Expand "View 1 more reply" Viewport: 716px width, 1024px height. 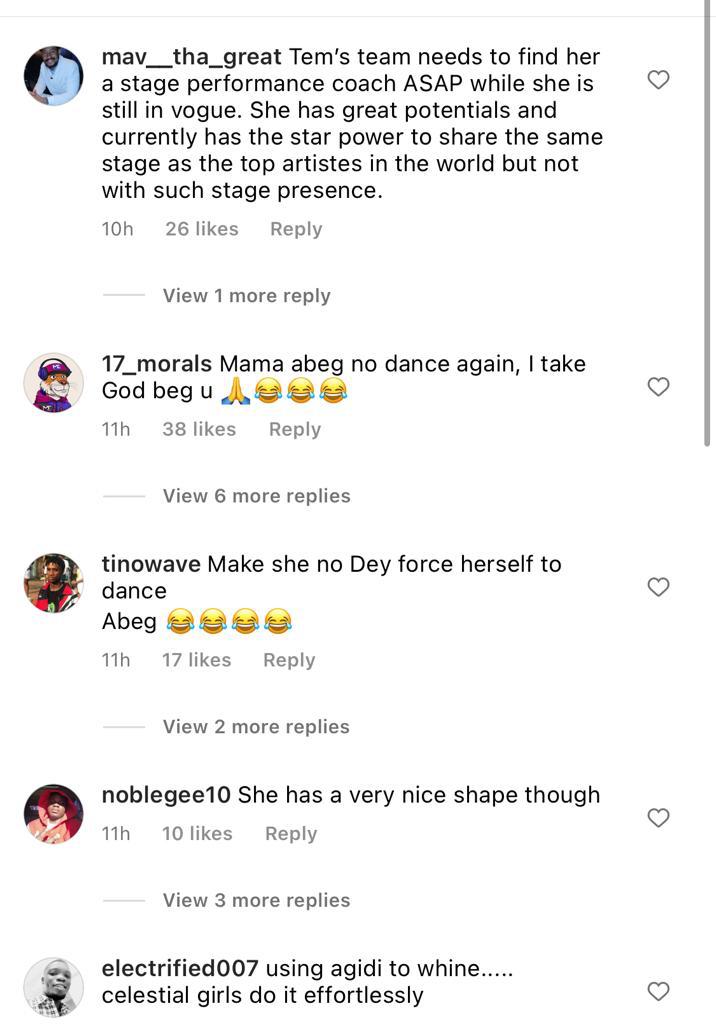pyautogui.click(x=246, y=296)
